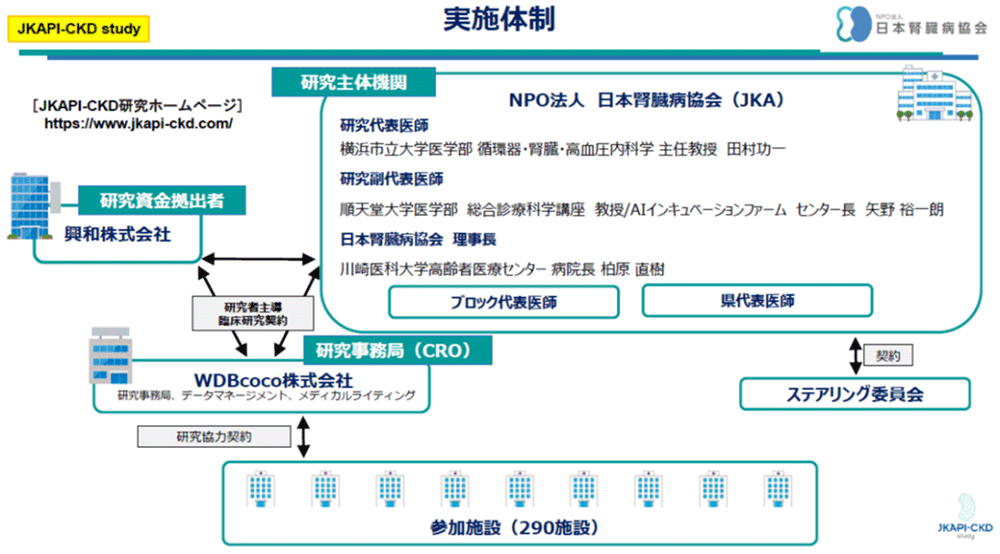Click the sixth facility building icon
This screenshot has height=554, width=1000.
click(x=584, y=490)
